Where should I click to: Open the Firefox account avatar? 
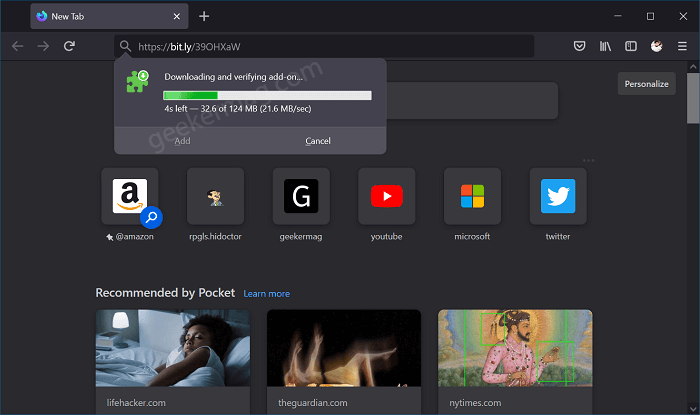click(x=656, y=46)
